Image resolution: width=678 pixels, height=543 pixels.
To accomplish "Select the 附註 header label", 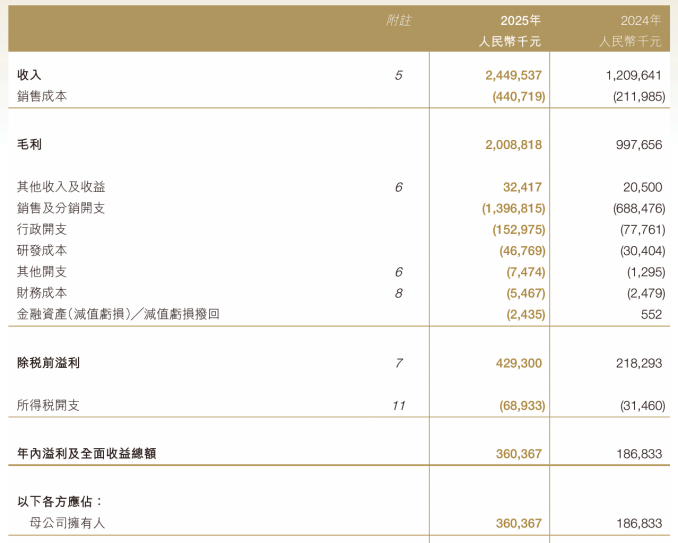I will pyautogui.click(x=398, y=20).
